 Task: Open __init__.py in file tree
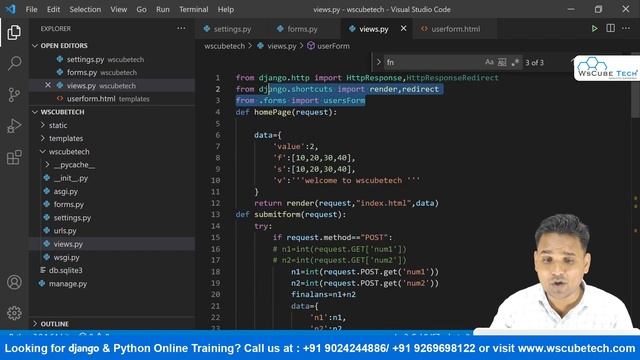click(71, 178)
